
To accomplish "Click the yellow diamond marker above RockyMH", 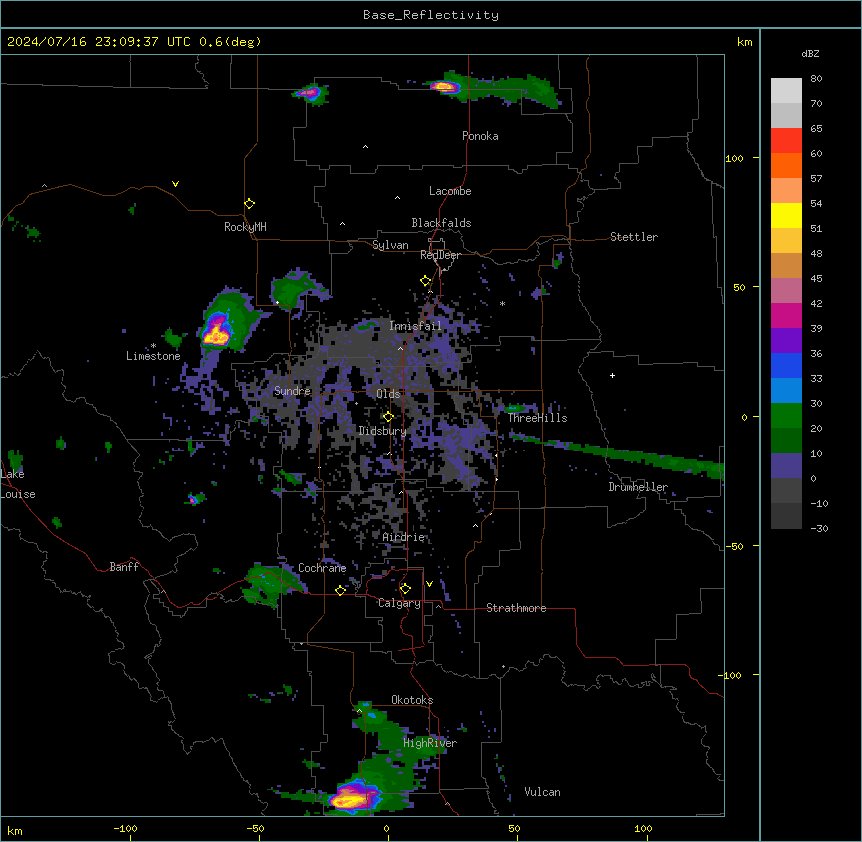I will point(249,204).
